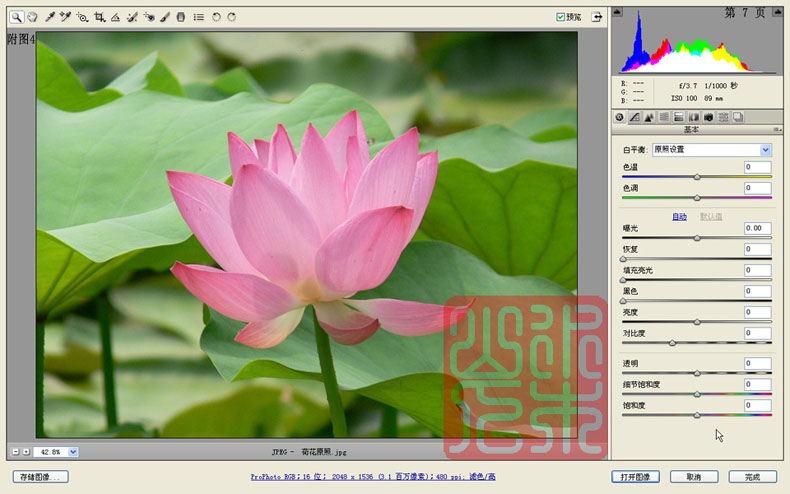Rotate image counterclockwise

(216, 17)
